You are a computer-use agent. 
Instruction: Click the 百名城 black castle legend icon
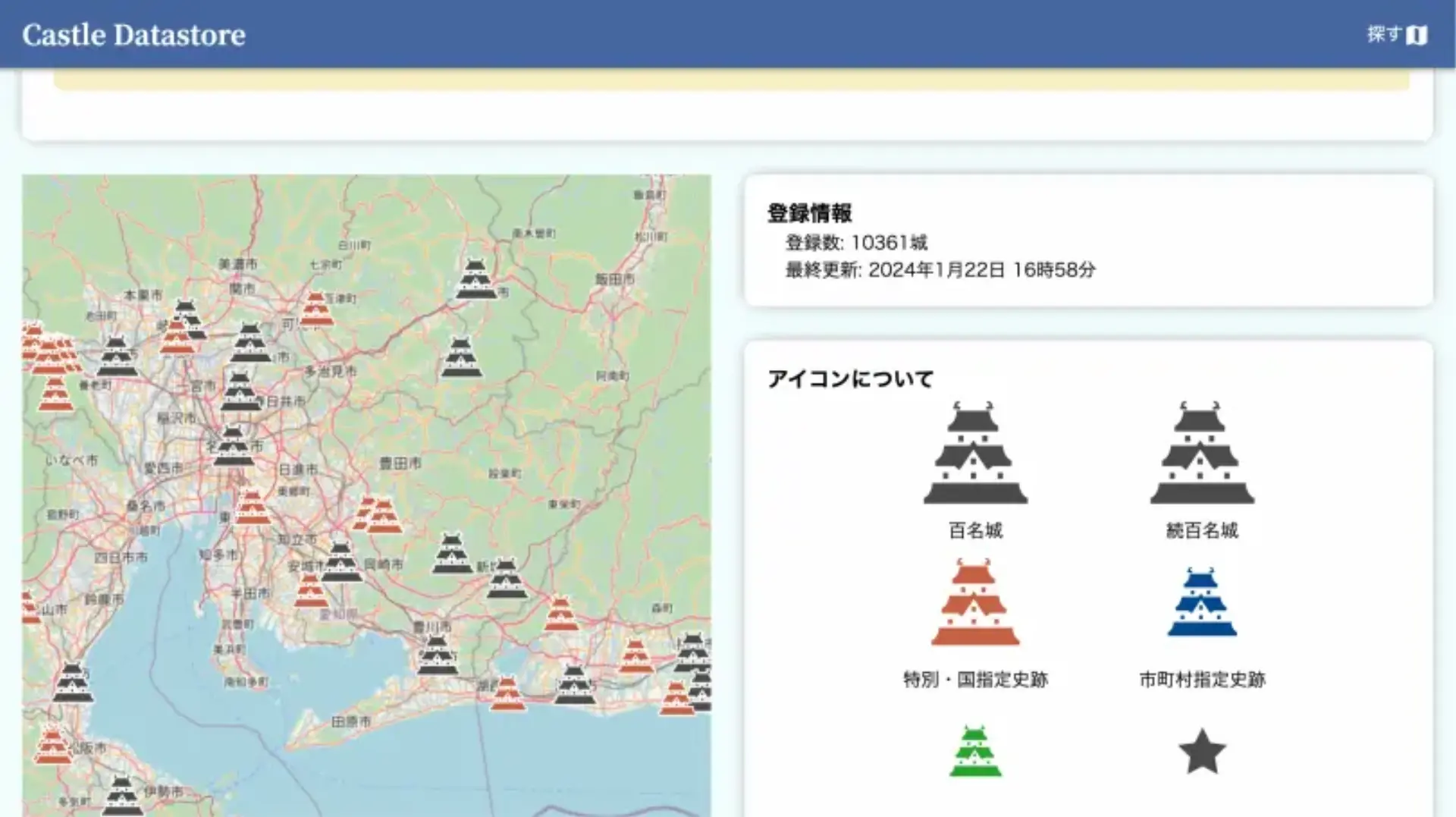click(x=975, y=454)
